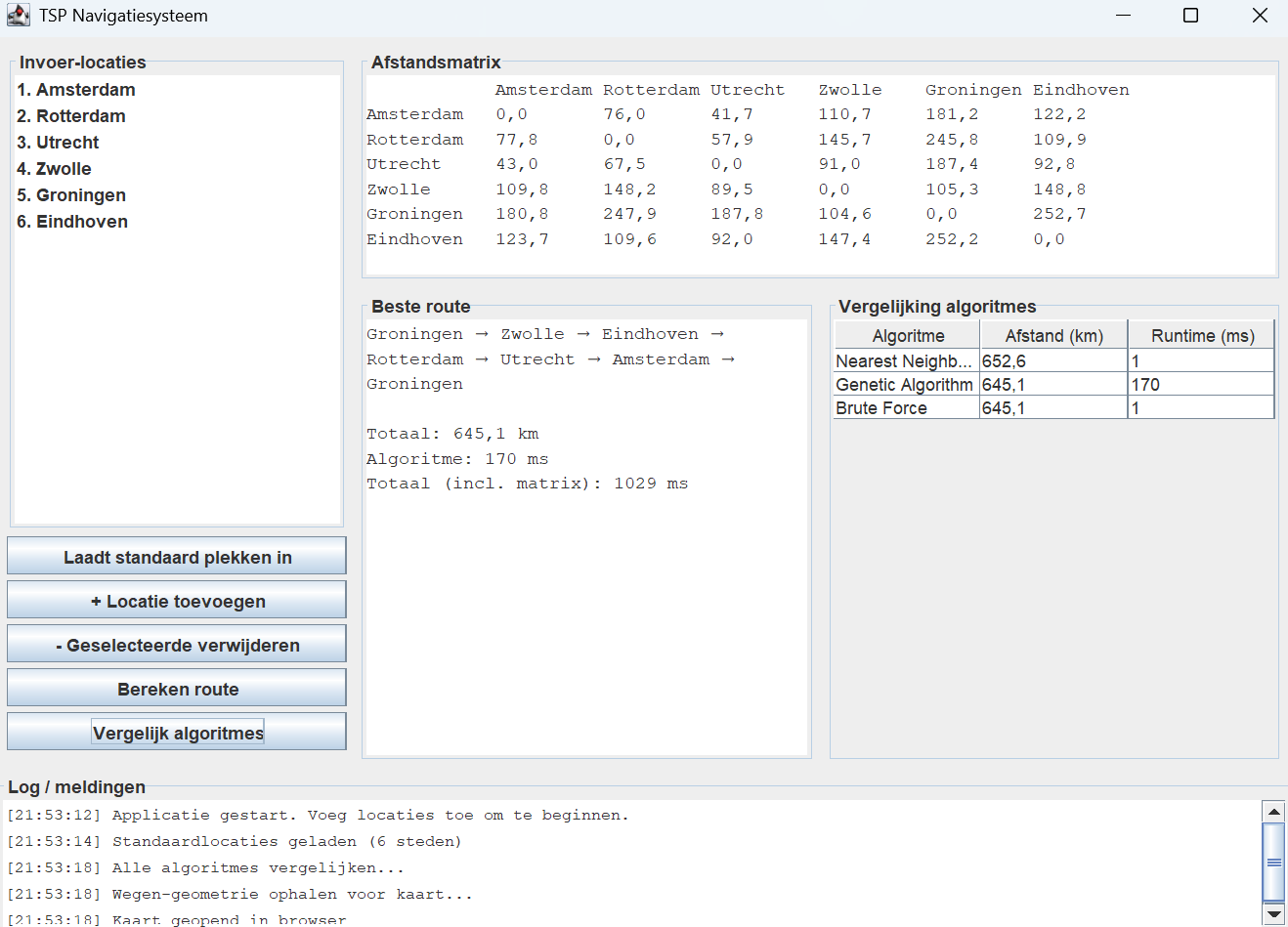Image resolution: width=1288 pixels, height=927 pixels.
Task: Click the Runtime (ms) column header
Action: (x=1202, y=335)
